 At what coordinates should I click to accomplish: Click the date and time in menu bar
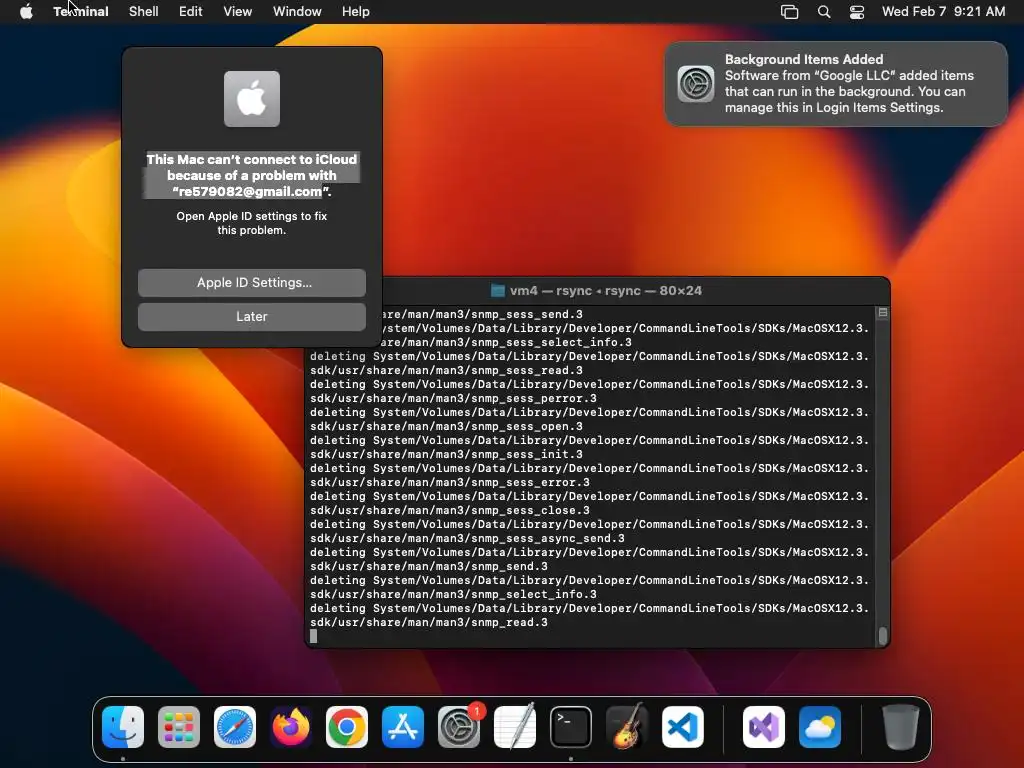click(x=943, y=11)
